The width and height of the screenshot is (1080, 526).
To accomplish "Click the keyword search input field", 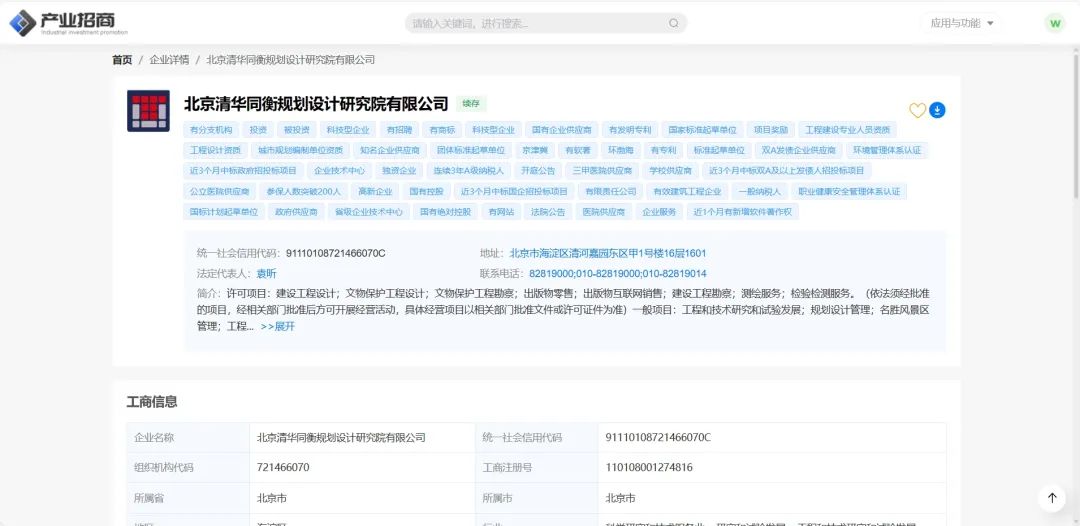I will pyautogui.click(x=535, y=23).
